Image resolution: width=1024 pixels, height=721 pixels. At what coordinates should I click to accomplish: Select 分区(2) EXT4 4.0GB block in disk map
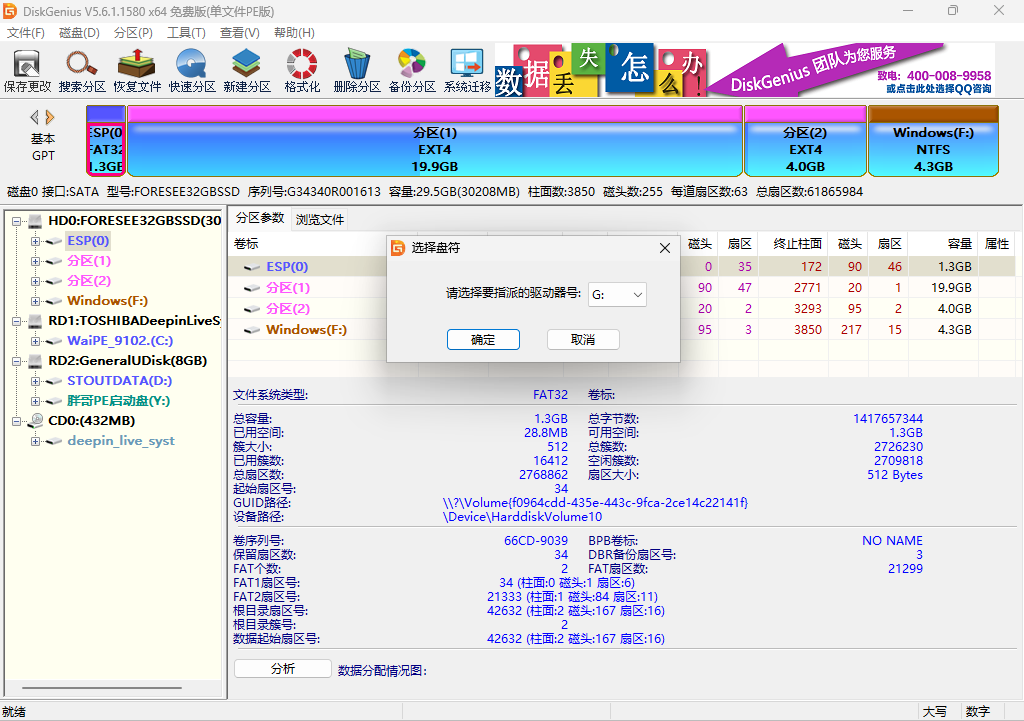[x=805, y=141]
